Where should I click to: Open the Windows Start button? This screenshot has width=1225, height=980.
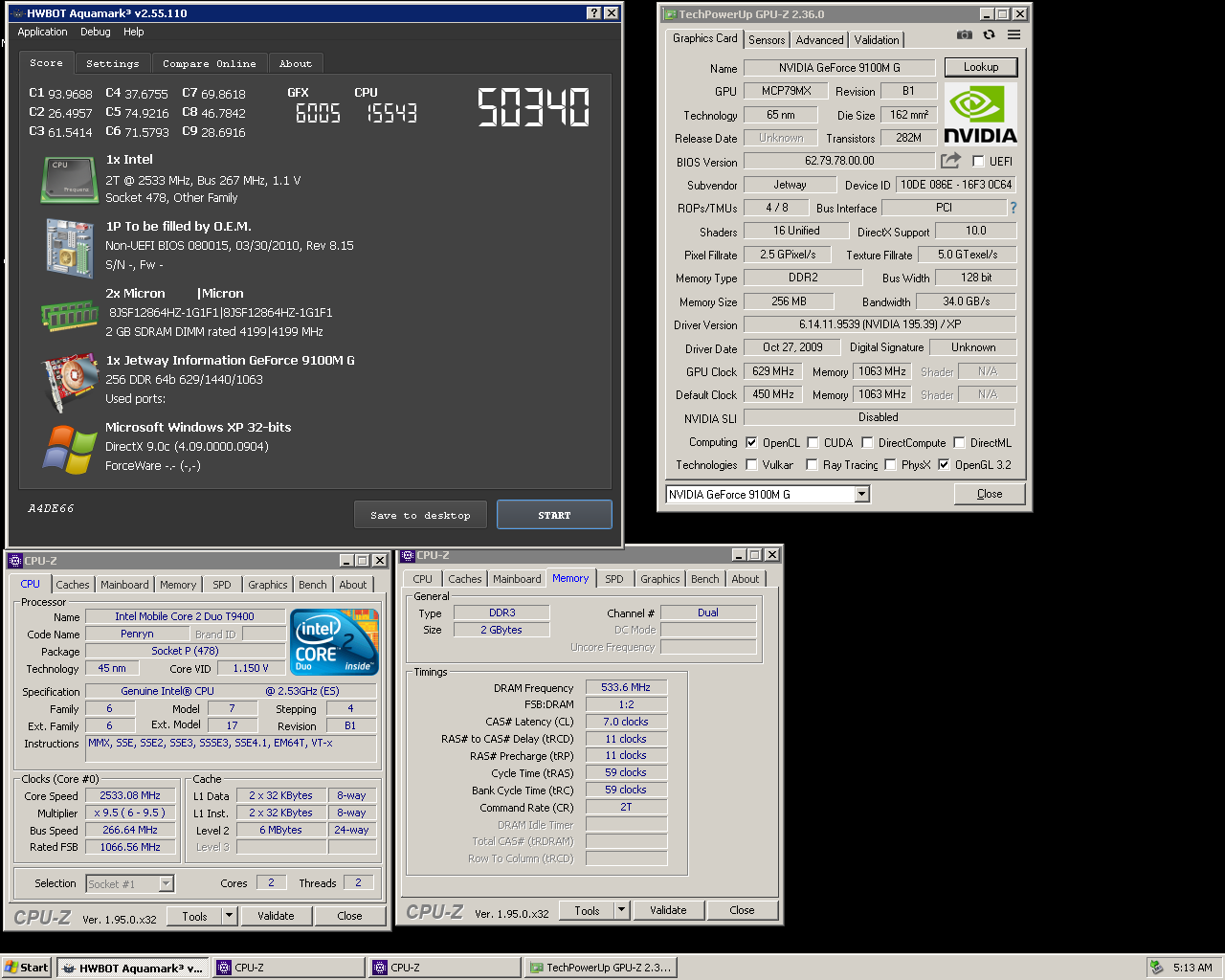[x=27, y=968]
